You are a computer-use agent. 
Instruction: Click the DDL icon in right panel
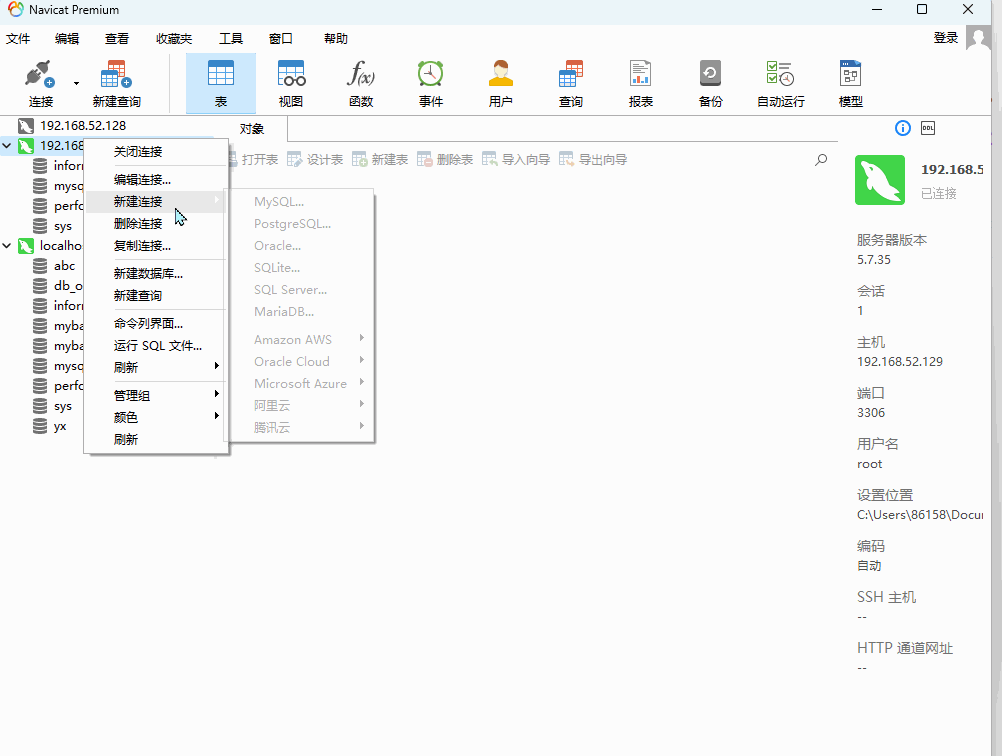point(928,128)
